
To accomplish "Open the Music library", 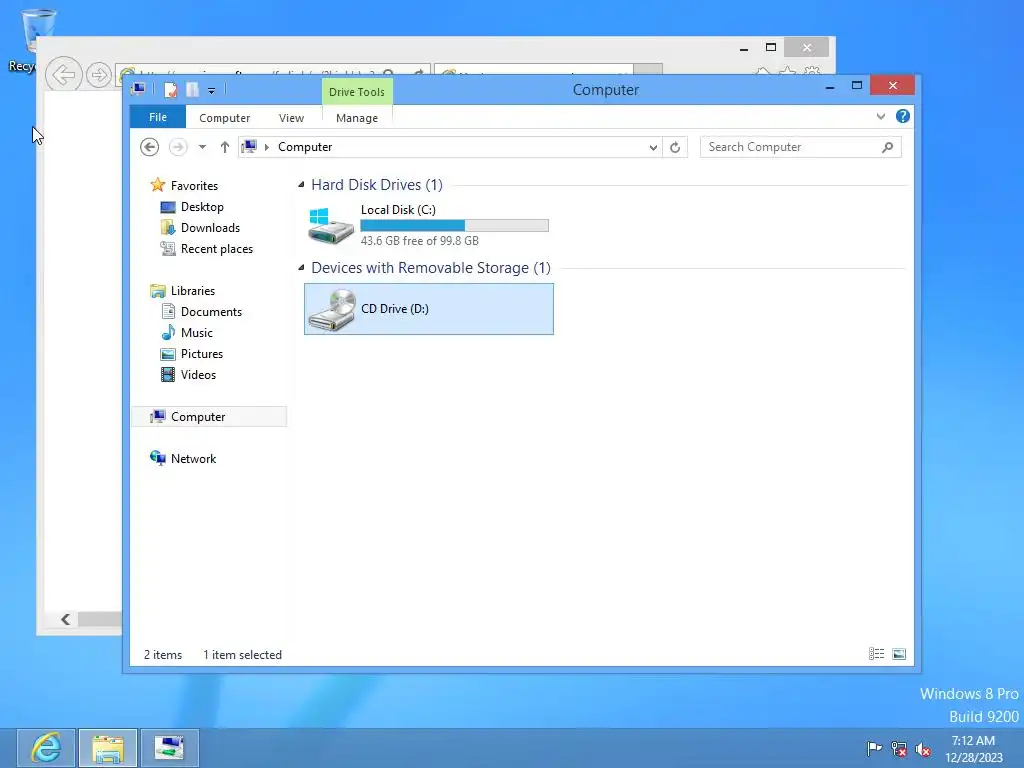I will click(197, 333).
